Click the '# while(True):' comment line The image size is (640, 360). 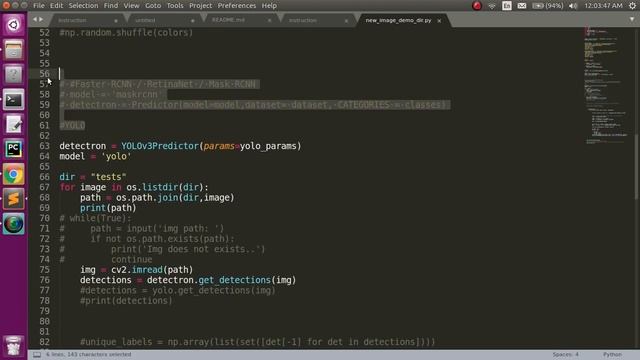pos(96,218)
